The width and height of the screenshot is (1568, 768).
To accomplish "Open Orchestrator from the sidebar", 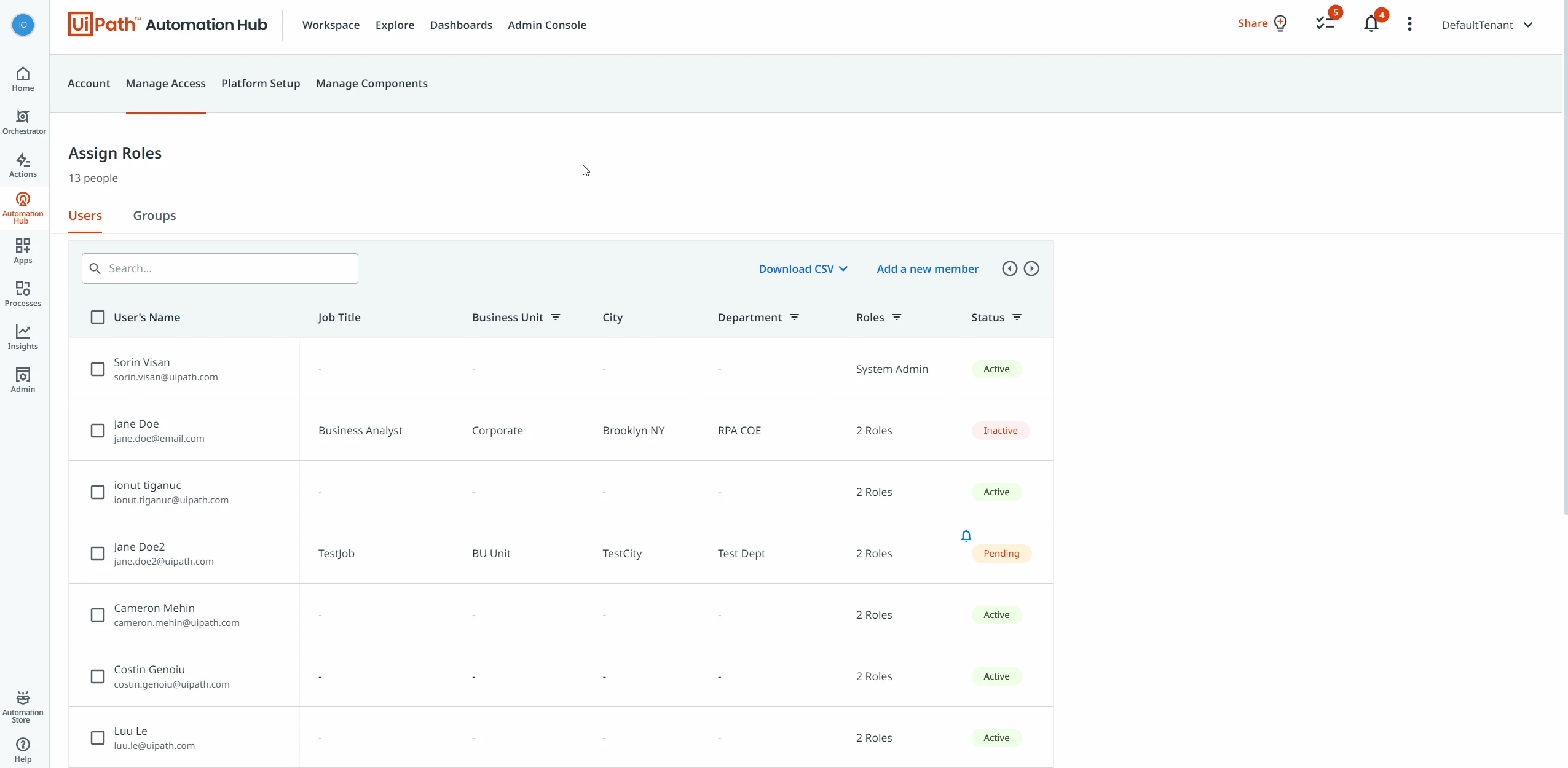I will (23, 122).
